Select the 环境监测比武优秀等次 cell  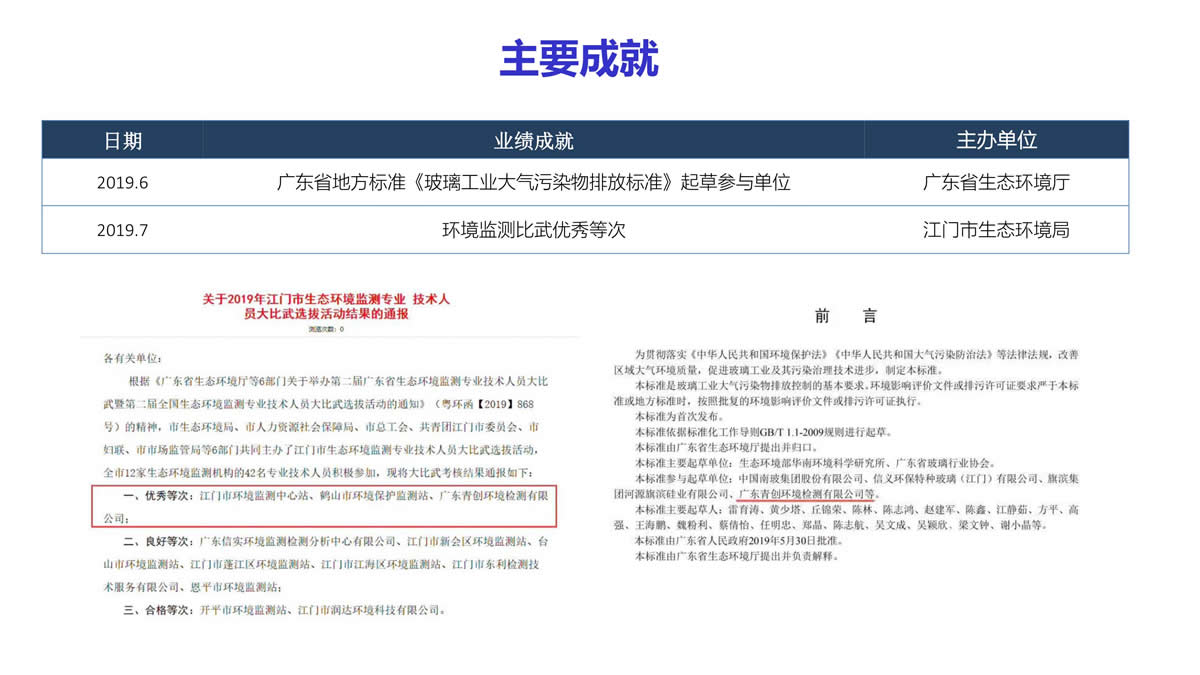click(x=533, y=230)
